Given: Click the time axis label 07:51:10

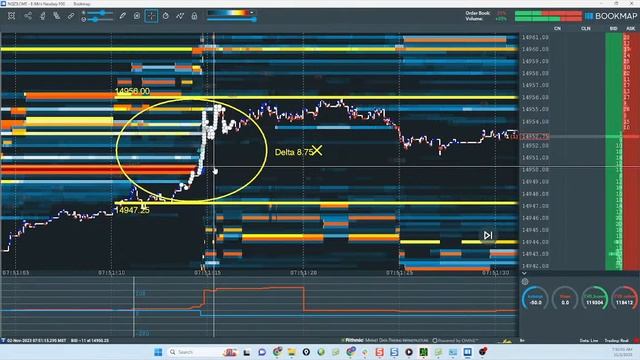Looking at the screenshot, I should click(112, 273).
